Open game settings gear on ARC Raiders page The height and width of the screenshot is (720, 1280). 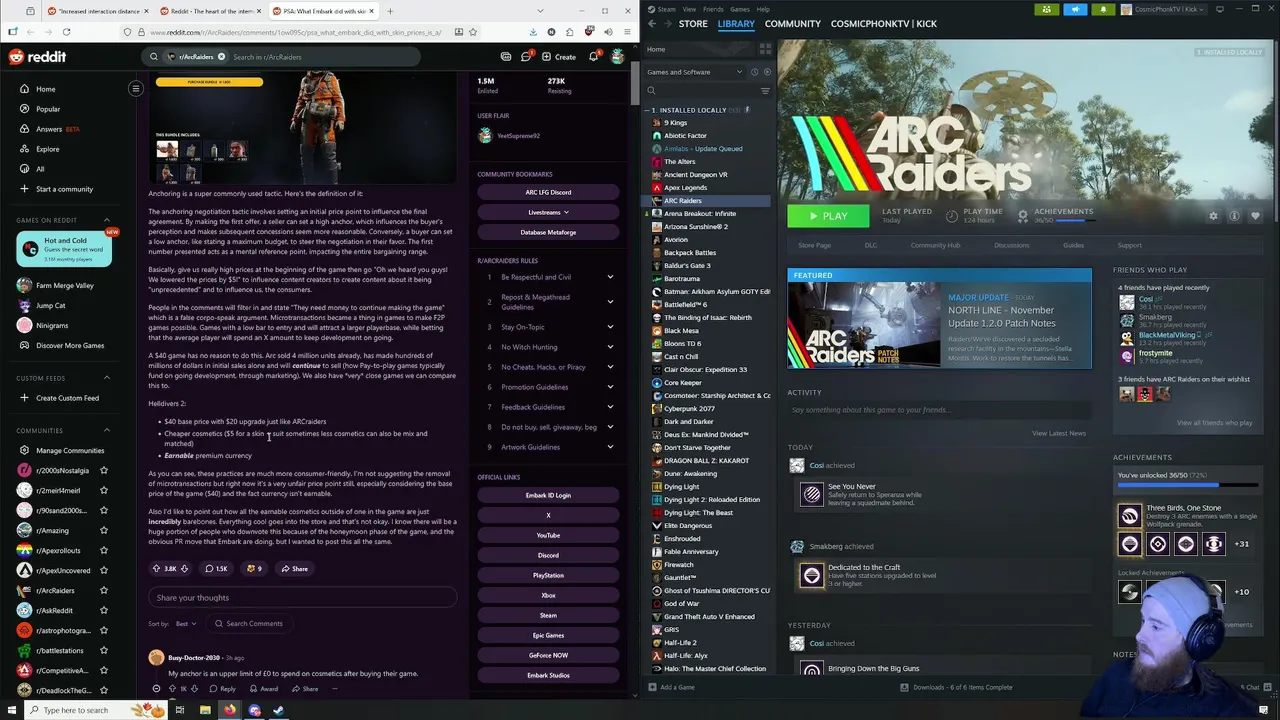[1213, 216]
